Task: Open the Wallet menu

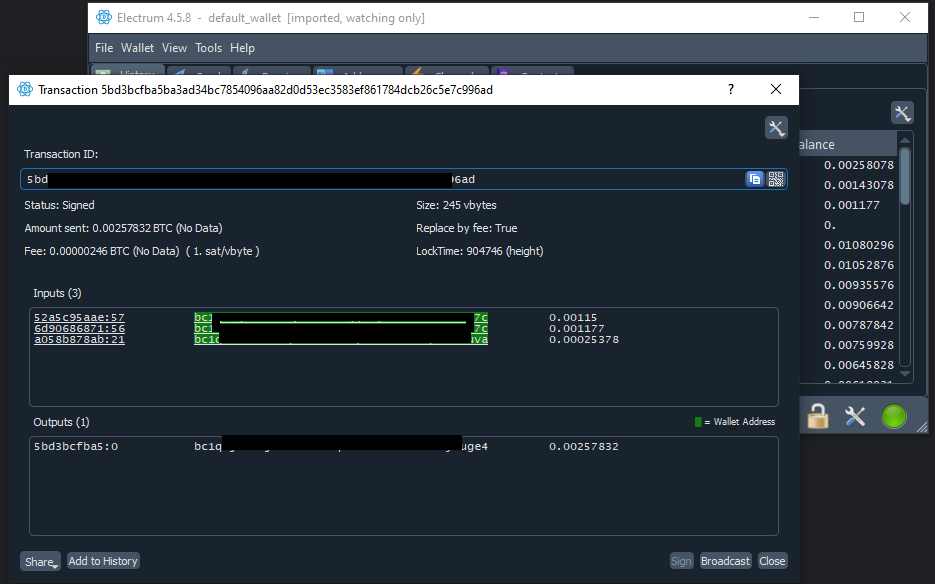Action: click(137, 48)
